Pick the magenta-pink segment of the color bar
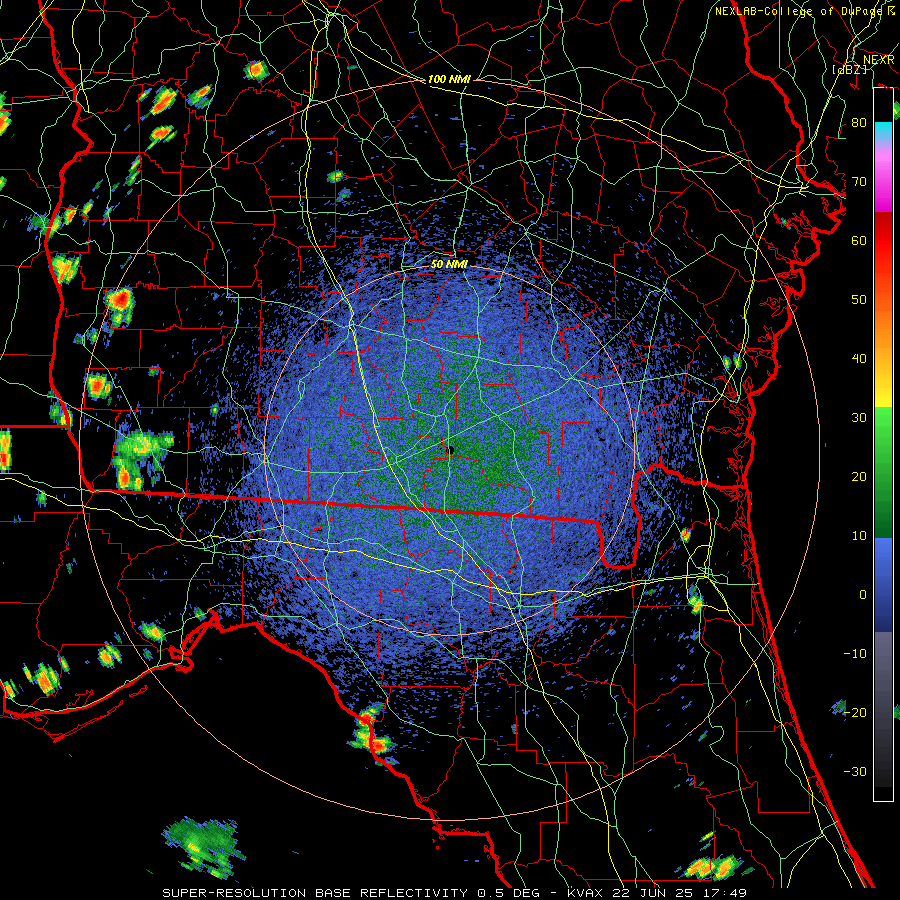900x900 pixels. point(883,177)
